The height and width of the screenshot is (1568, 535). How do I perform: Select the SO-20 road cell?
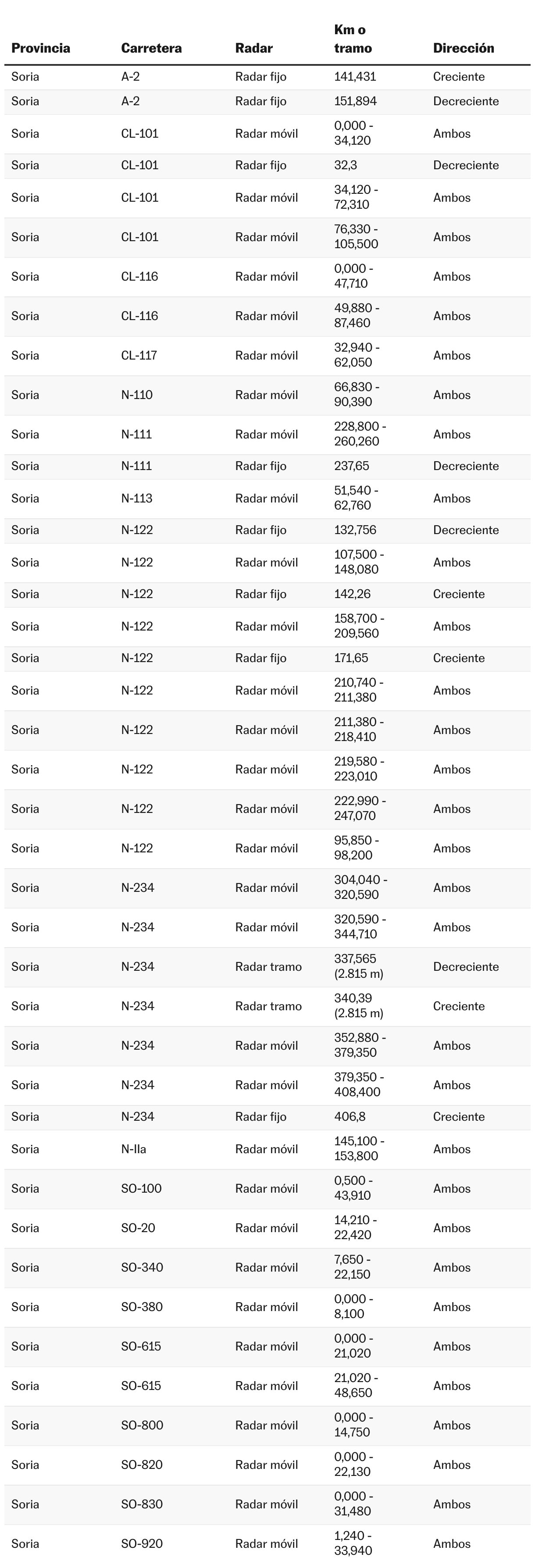pos(138,1228)
